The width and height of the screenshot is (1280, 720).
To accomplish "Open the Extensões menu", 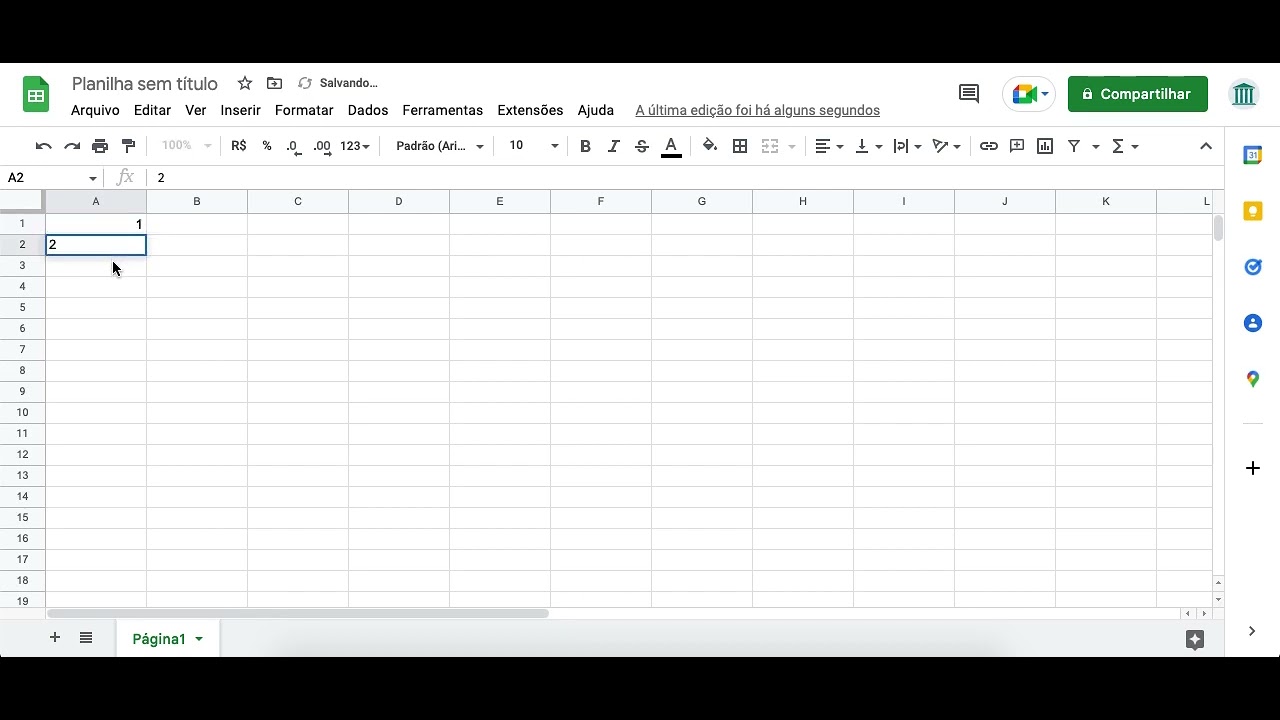I will click(530, 110).
